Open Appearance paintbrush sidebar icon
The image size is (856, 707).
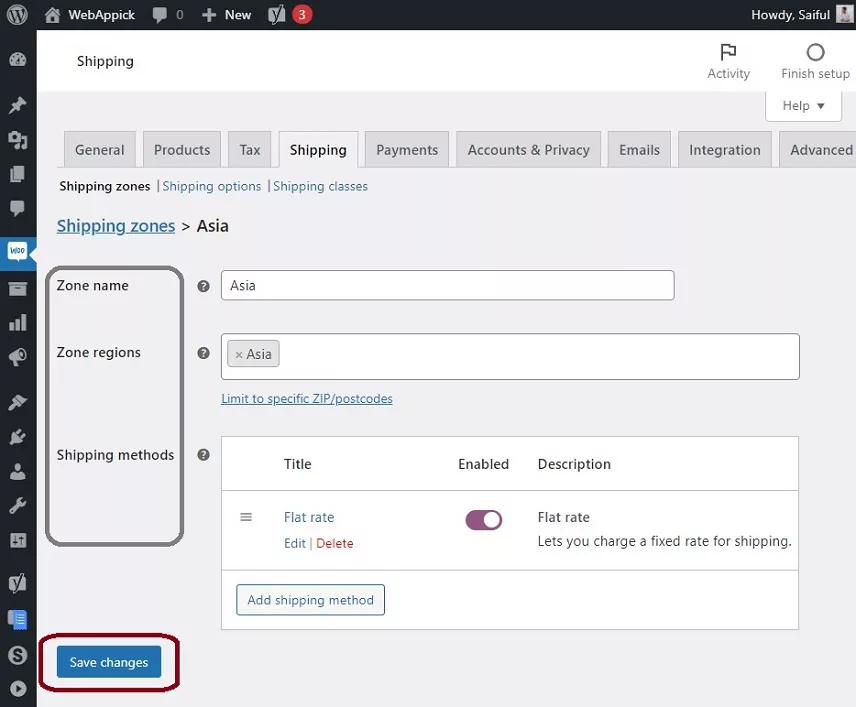click(17, 402)
